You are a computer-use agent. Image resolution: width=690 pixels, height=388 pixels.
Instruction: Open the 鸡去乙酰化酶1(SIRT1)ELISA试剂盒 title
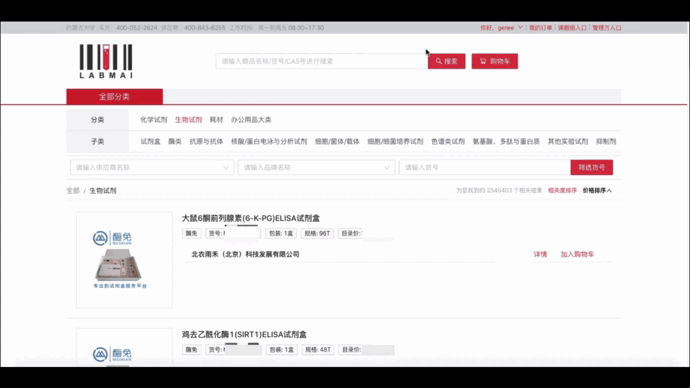(x=244, y=334)
